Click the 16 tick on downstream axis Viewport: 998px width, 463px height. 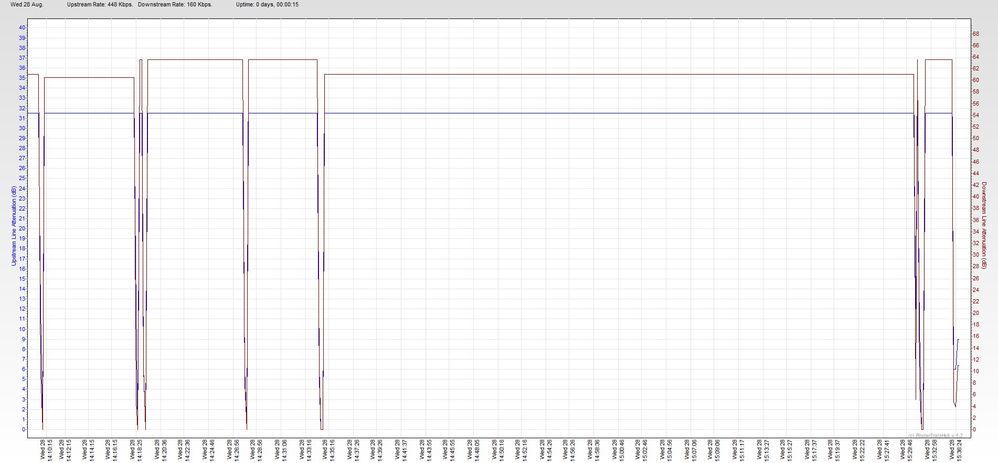974,336
